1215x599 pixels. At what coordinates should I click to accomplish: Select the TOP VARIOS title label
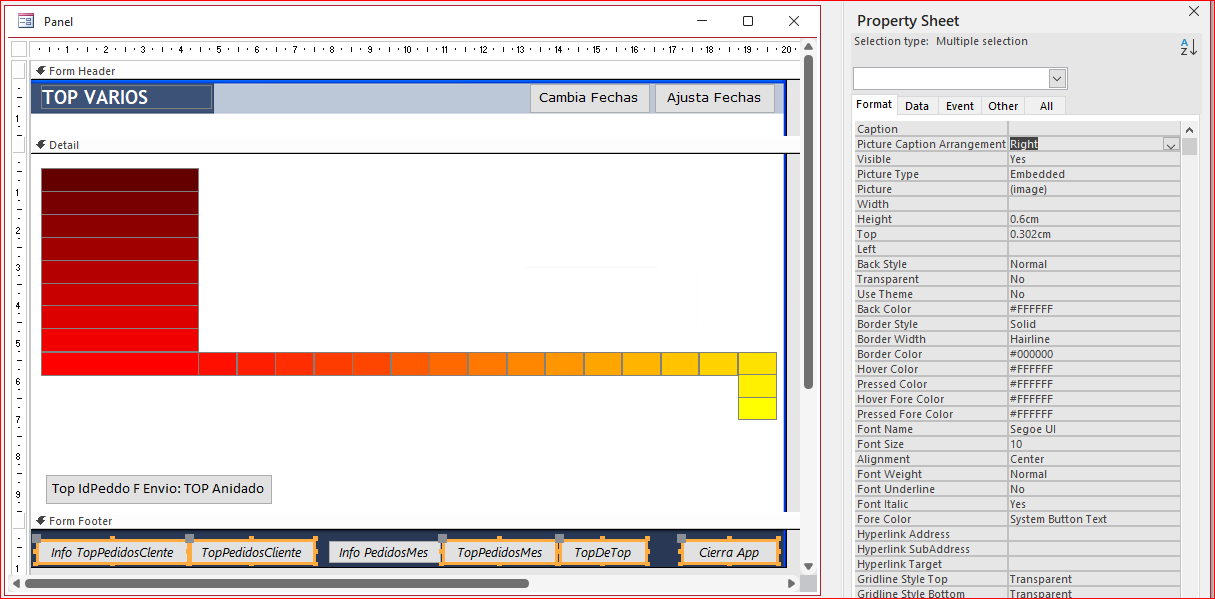[126, 98]
